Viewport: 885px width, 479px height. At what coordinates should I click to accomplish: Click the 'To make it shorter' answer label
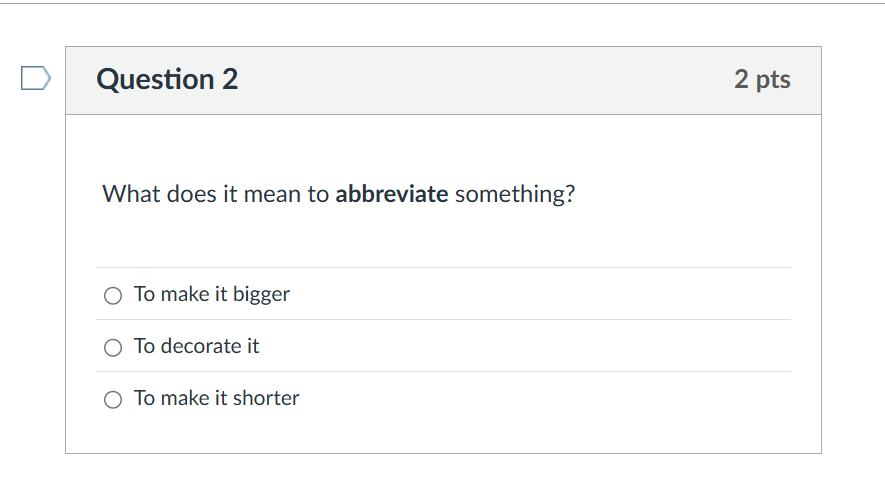216,398
